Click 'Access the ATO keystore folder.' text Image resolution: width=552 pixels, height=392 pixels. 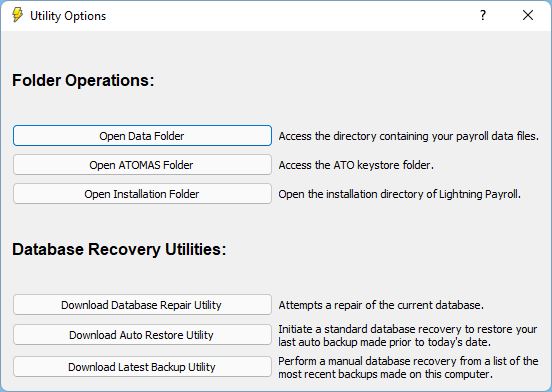(x=356, y=165)
